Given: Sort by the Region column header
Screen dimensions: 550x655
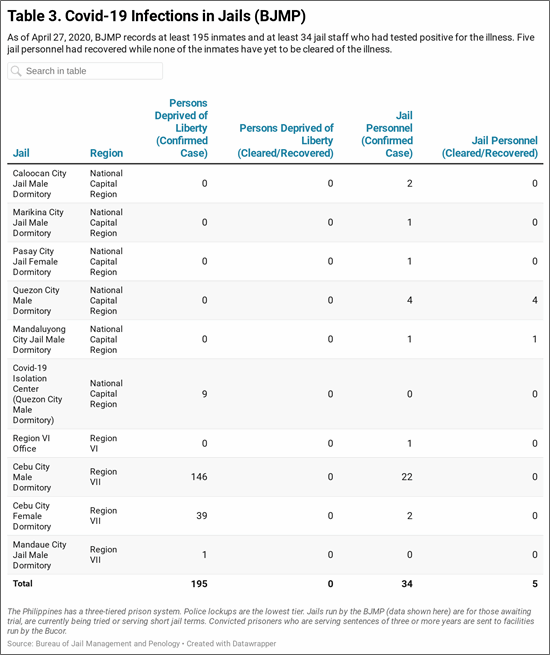Looking at the screenshot, I should tap(106, 153).
